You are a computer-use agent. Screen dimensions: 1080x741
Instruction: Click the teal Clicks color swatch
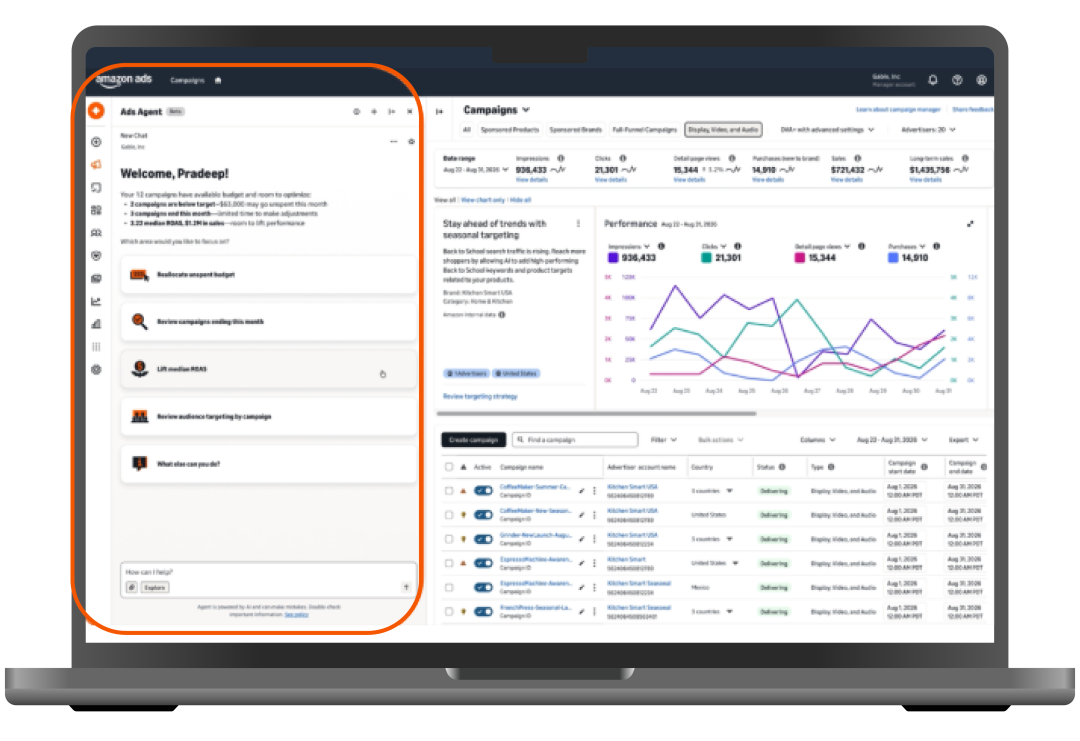pos(706,258)
